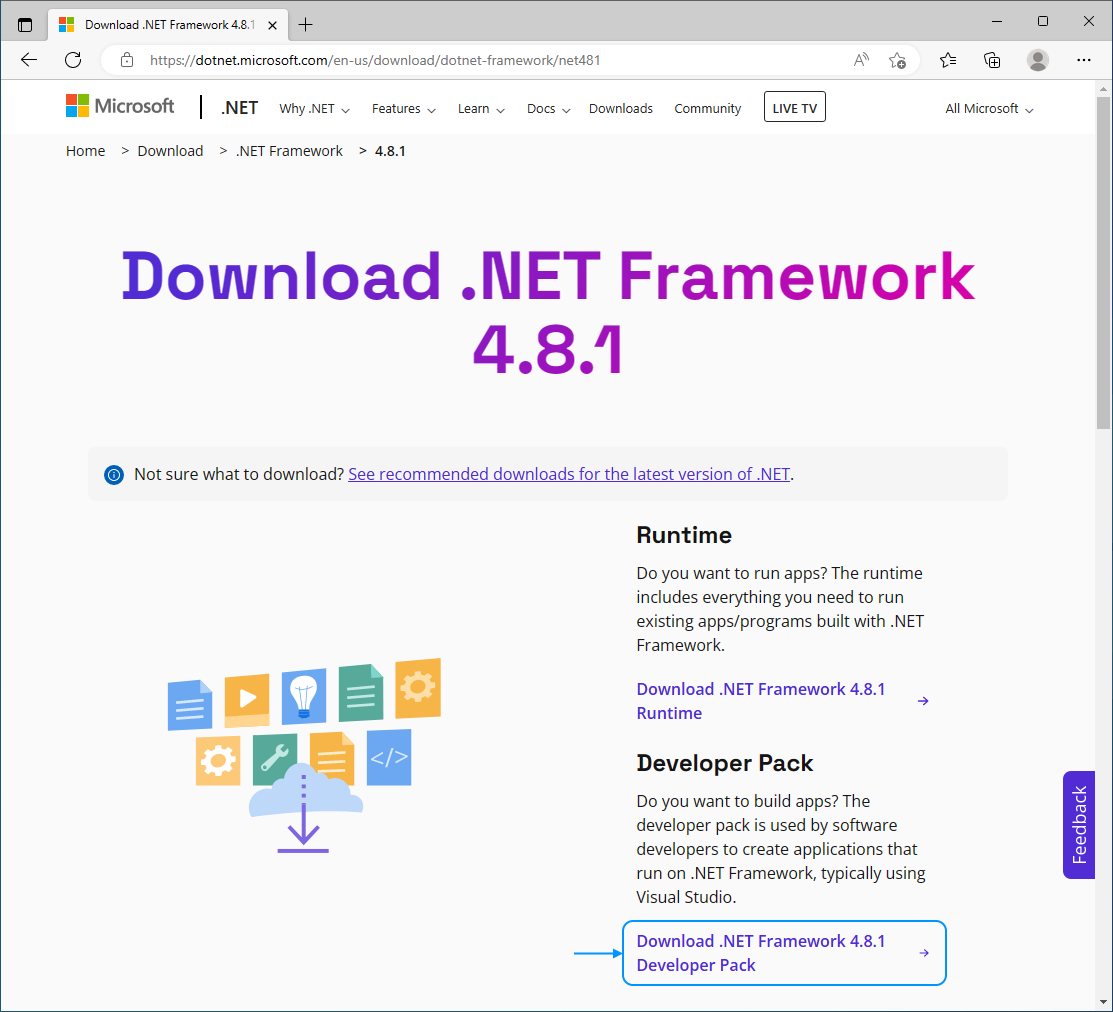Click the Microsoft logo
This screenshot has width=1113, height=1012.
point(120,106)
